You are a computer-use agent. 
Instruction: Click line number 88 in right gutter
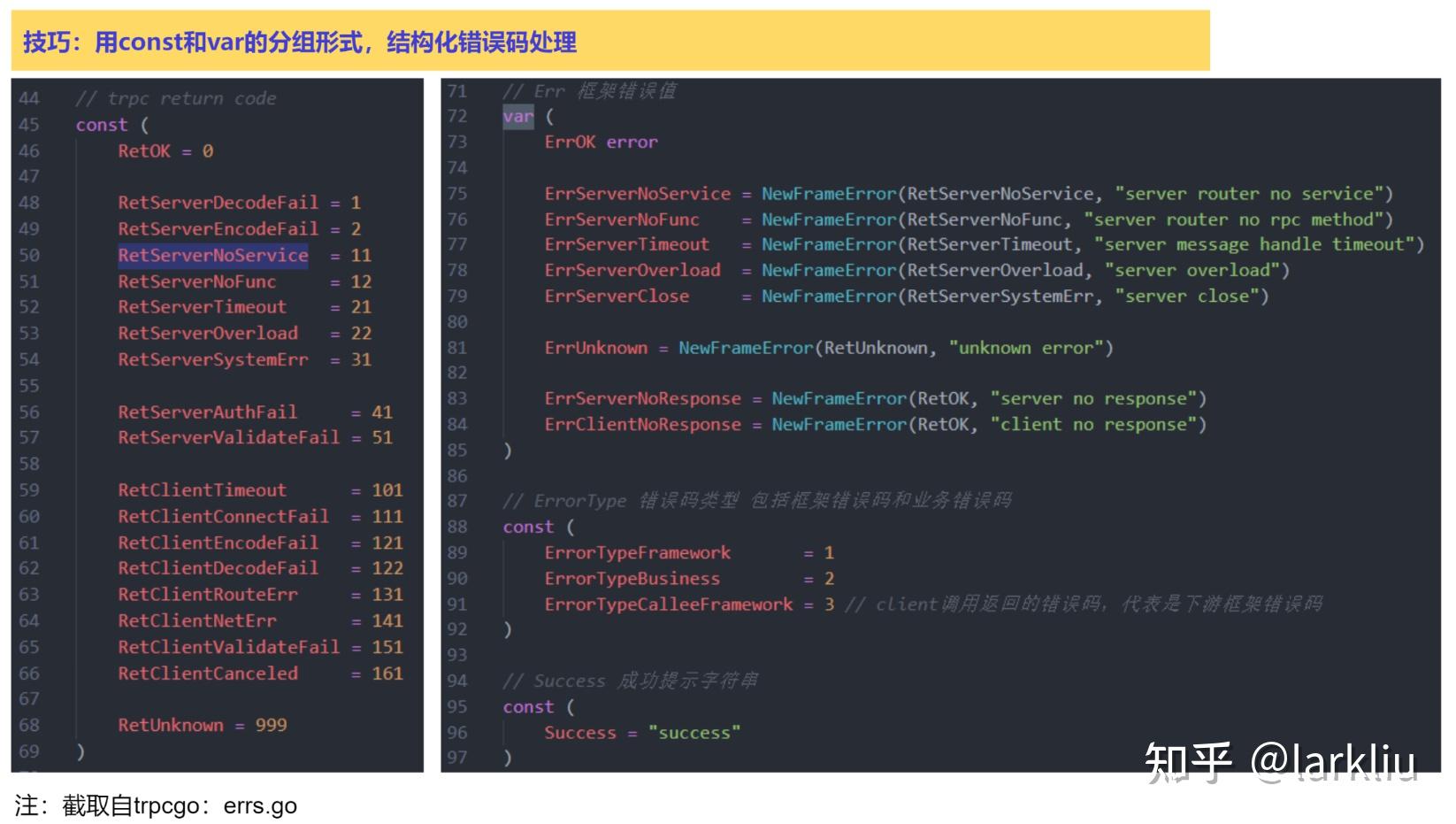(x=457, y=527)
